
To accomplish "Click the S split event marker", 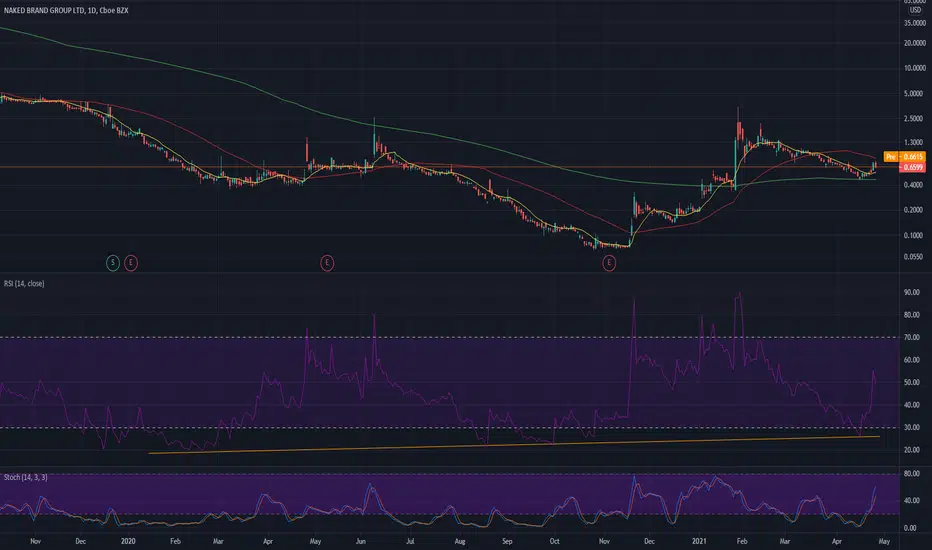I will pos(112,262).
